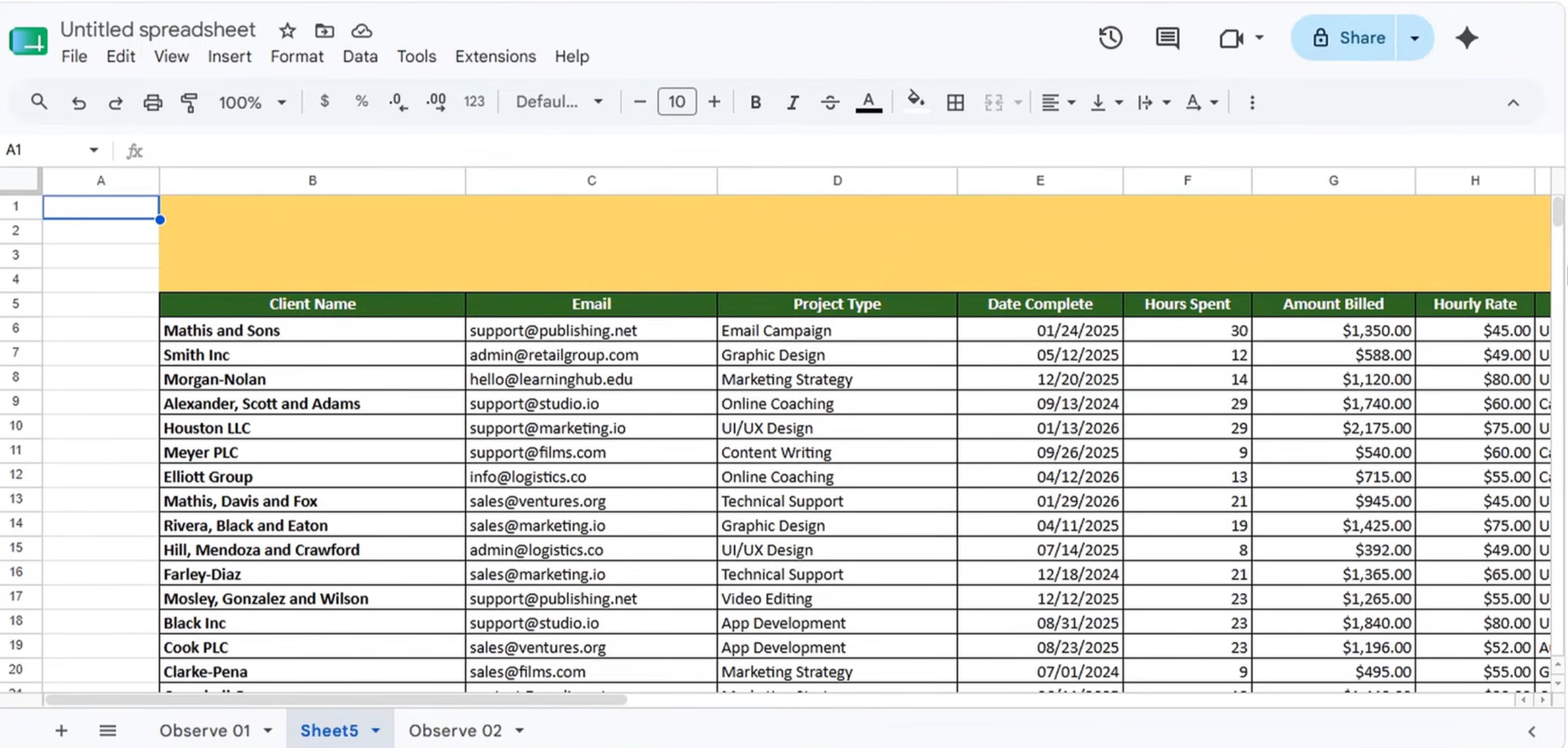Format as percent

click(362, 101)
